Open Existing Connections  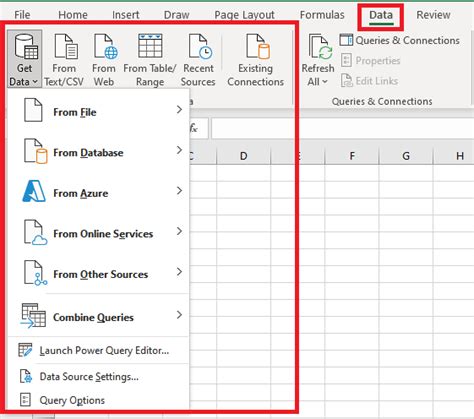[x=256, y=59]
